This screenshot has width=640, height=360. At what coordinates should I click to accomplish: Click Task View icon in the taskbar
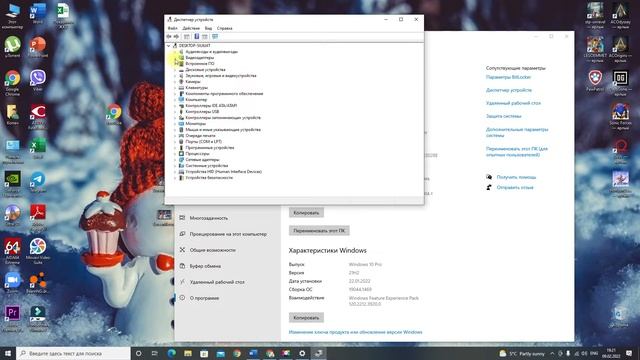pos(155,353)
